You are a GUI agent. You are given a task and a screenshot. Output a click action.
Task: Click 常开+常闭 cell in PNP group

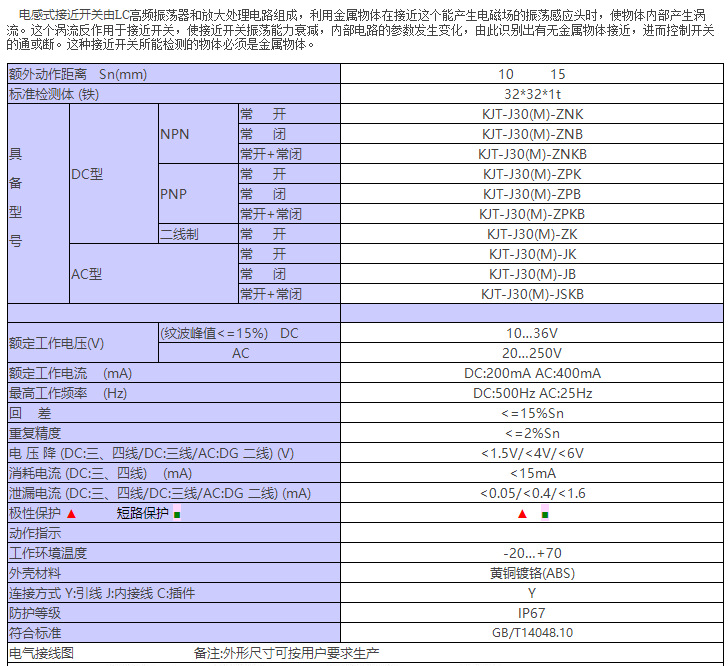pos(289,214)
